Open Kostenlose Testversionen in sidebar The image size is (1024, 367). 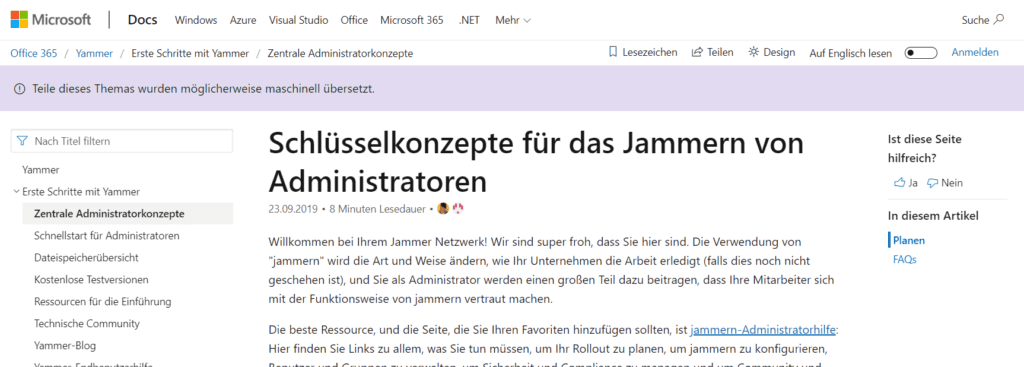pos(91,279)
